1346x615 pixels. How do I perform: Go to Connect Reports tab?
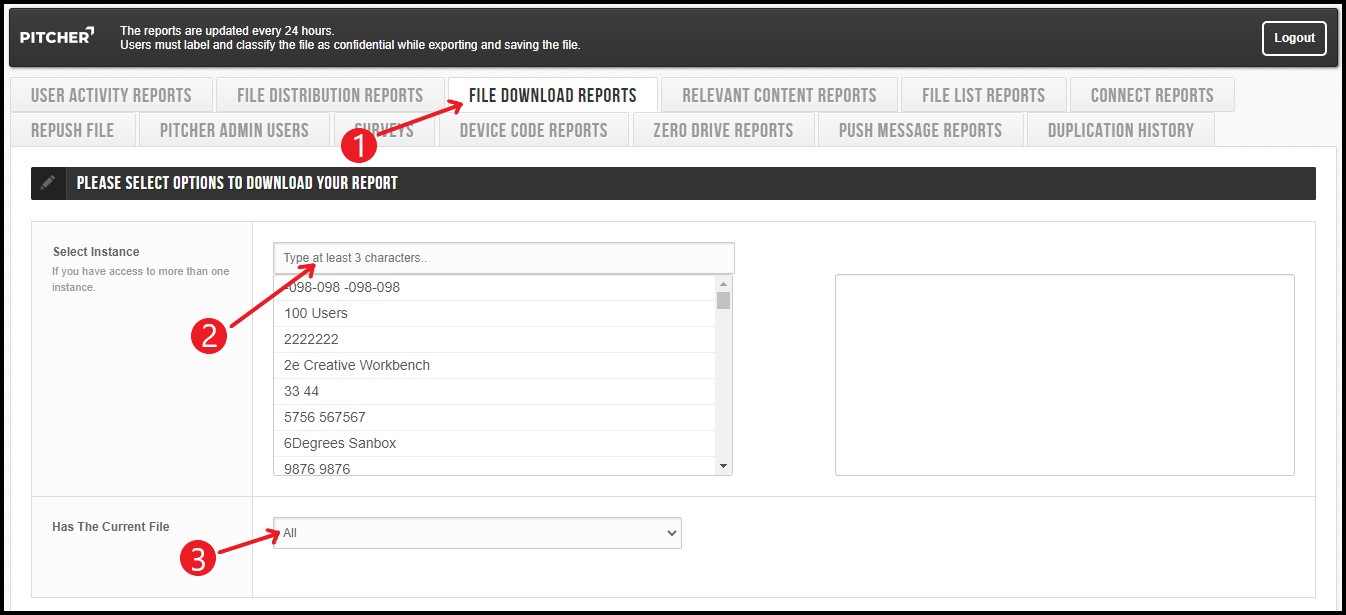(x=1152, y=96)
